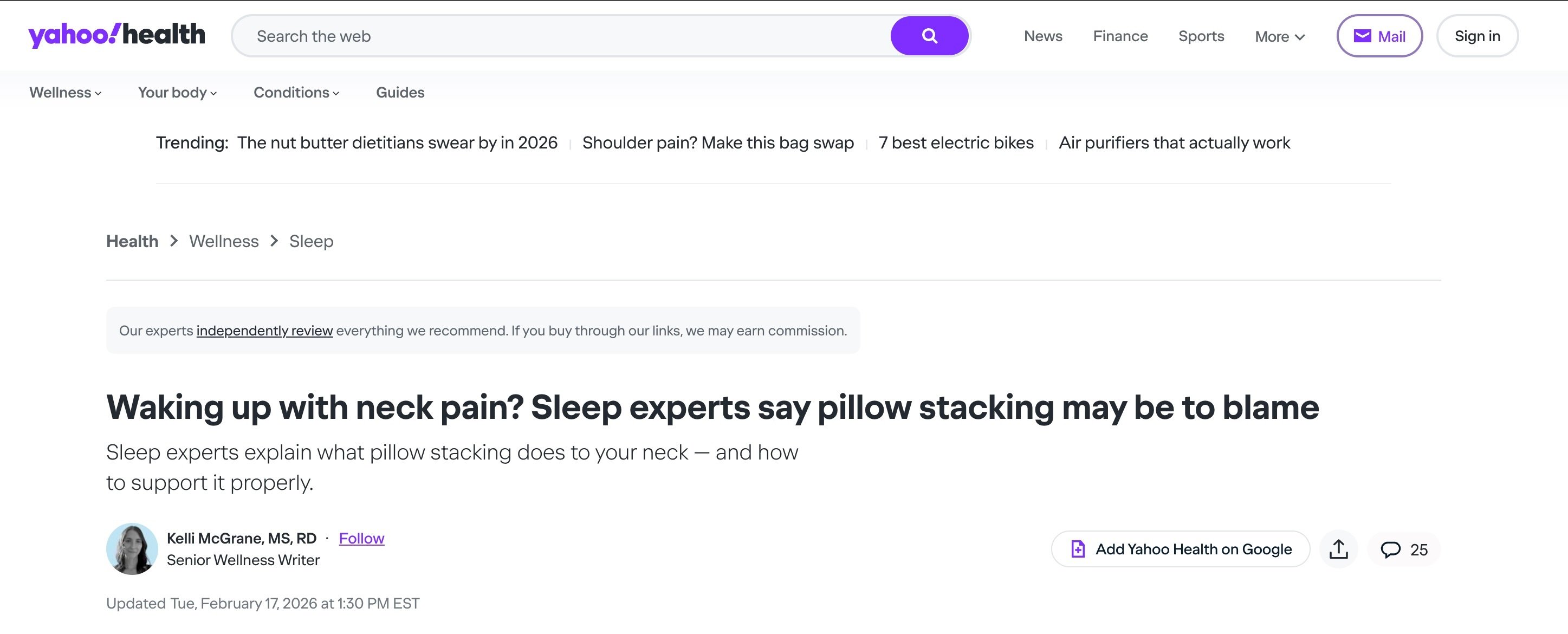Click the purple search magnifier button
The width and height of the screenshot is (1568, 634).
(929, 36)
